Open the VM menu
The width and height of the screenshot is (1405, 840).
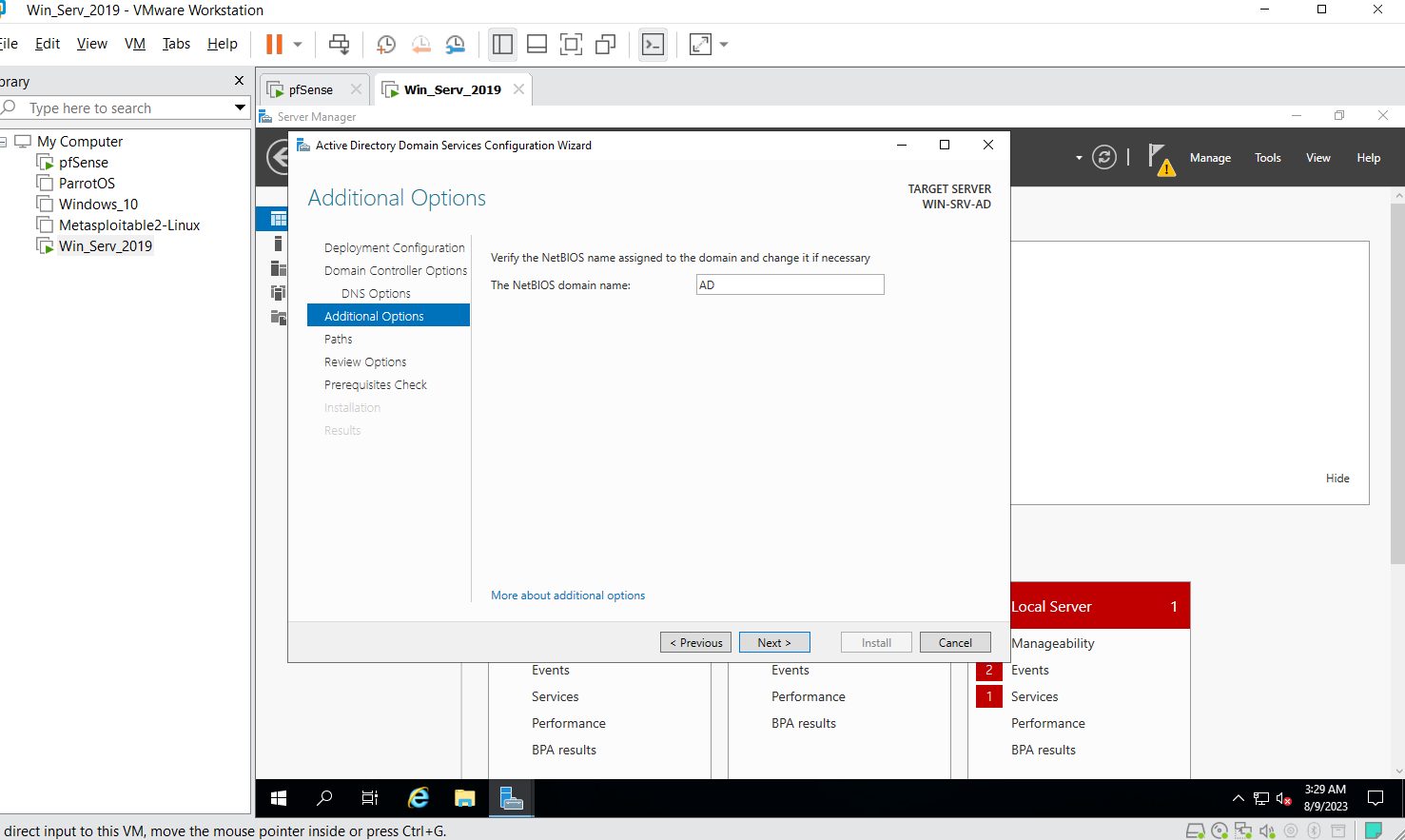pyautogui.click(x=135, y=44)
